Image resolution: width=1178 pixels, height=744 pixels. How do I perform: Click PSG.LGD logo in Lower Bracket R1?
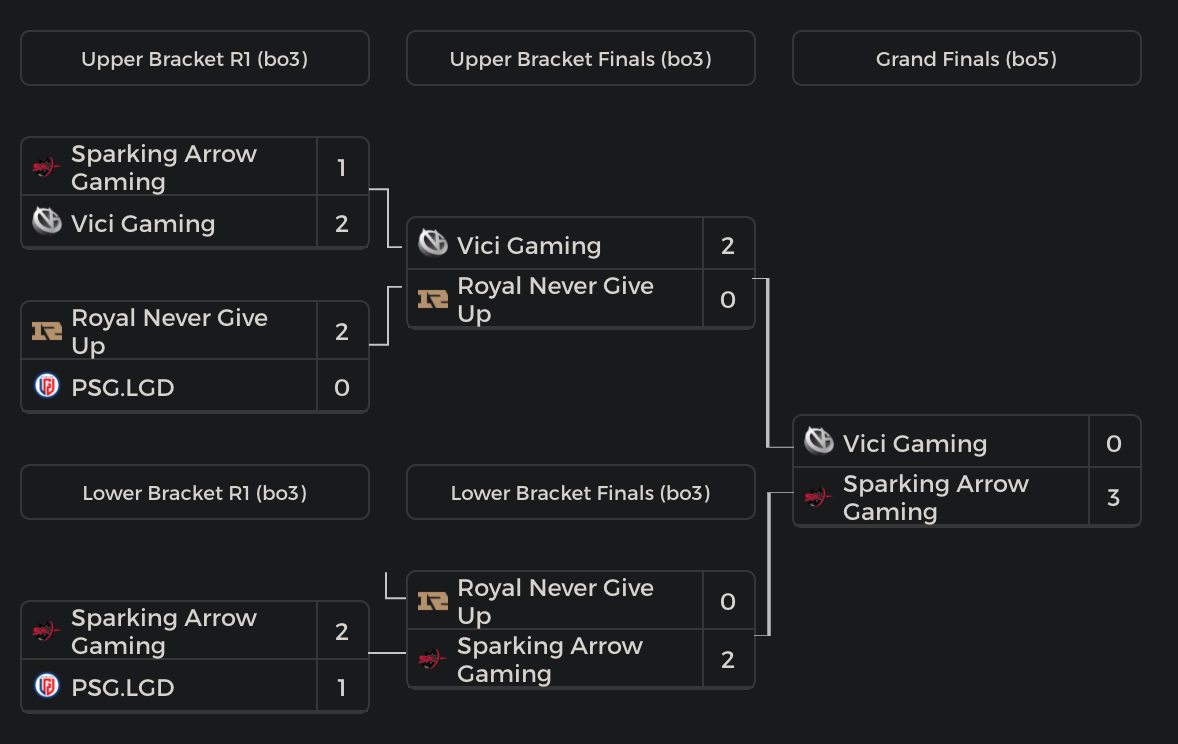pyautogui.click(x=46, y=686)
